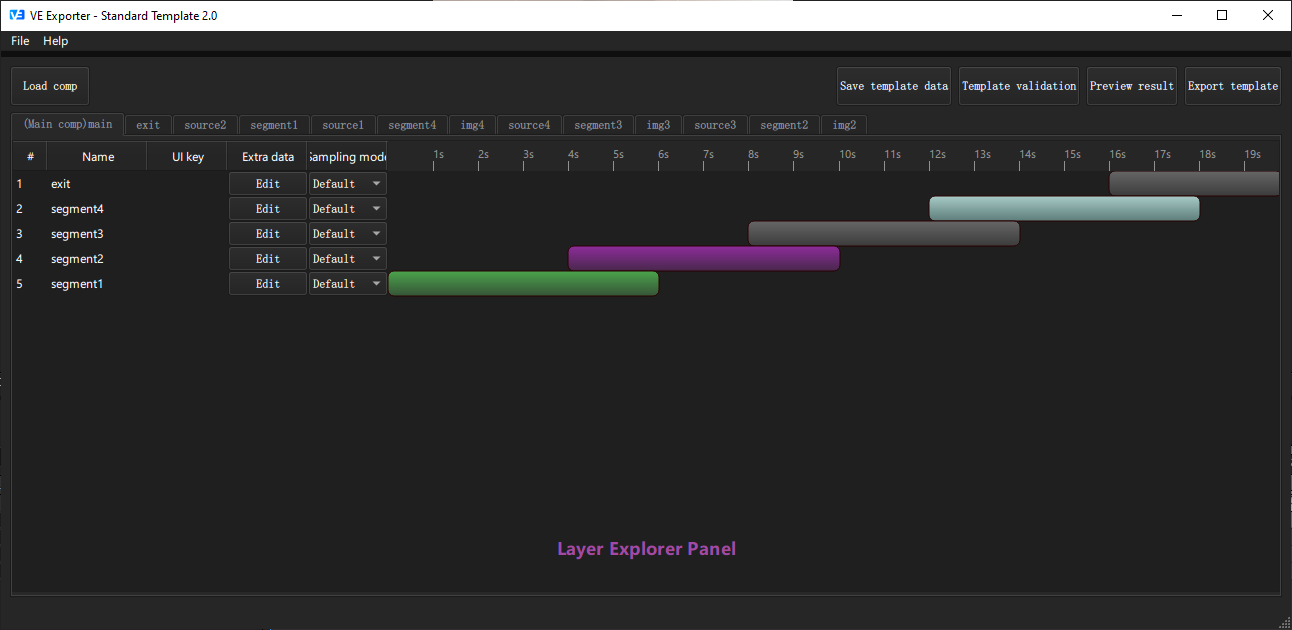Viewport: 1292px width, 630px height.
Task: Edit extra data for segment1 layer
Action: (x=268, y=284)
